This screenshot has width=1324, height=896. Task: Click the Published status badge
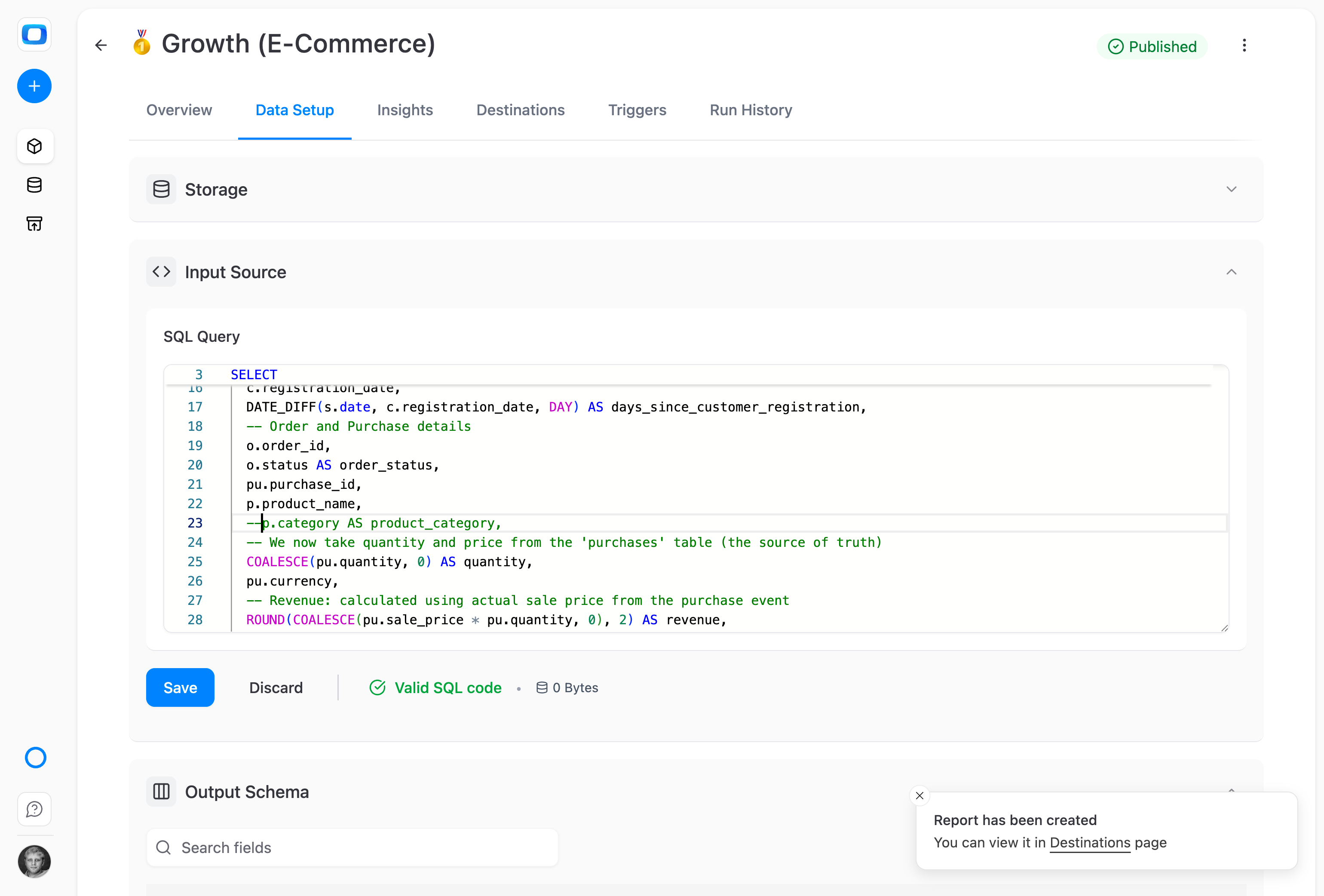(x=1152, y=46)
